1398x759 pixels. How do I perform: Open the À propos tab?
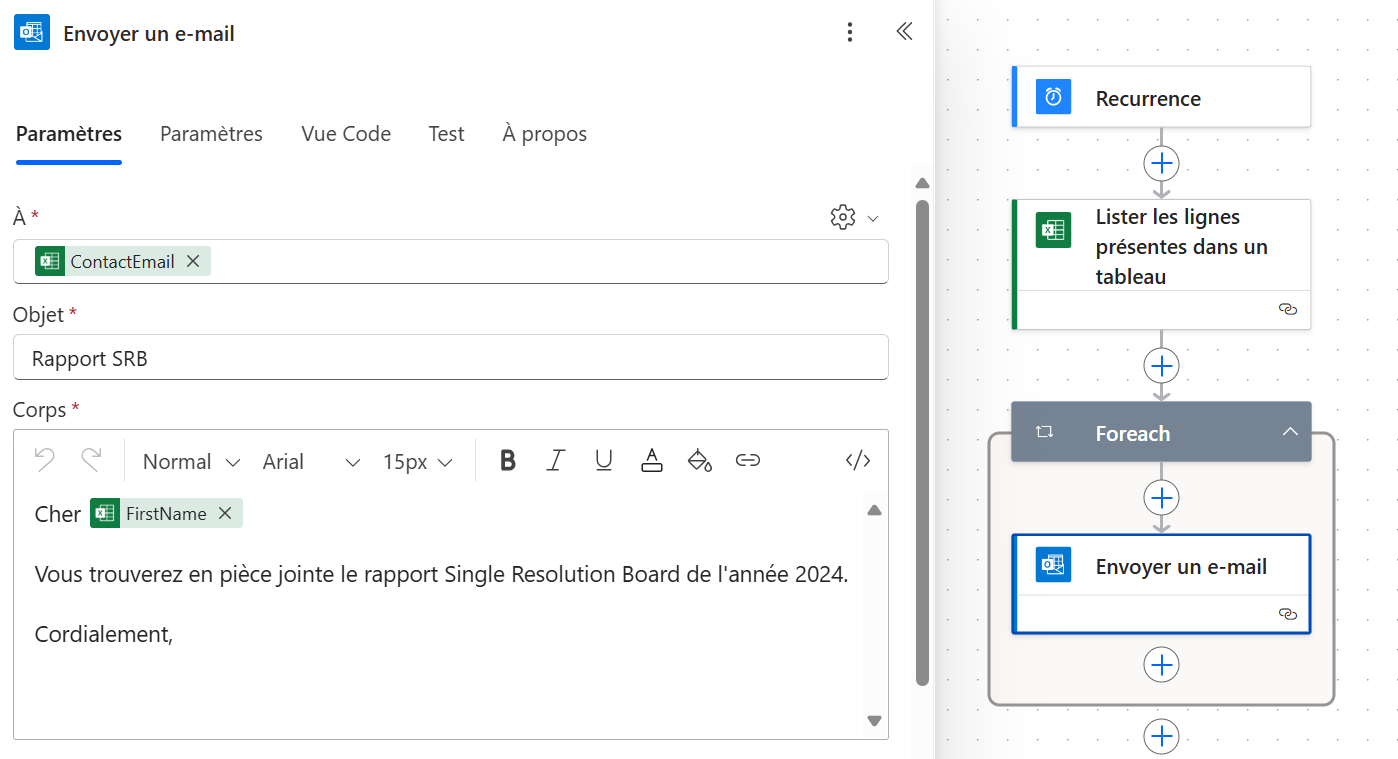click(x=544, y=134)
